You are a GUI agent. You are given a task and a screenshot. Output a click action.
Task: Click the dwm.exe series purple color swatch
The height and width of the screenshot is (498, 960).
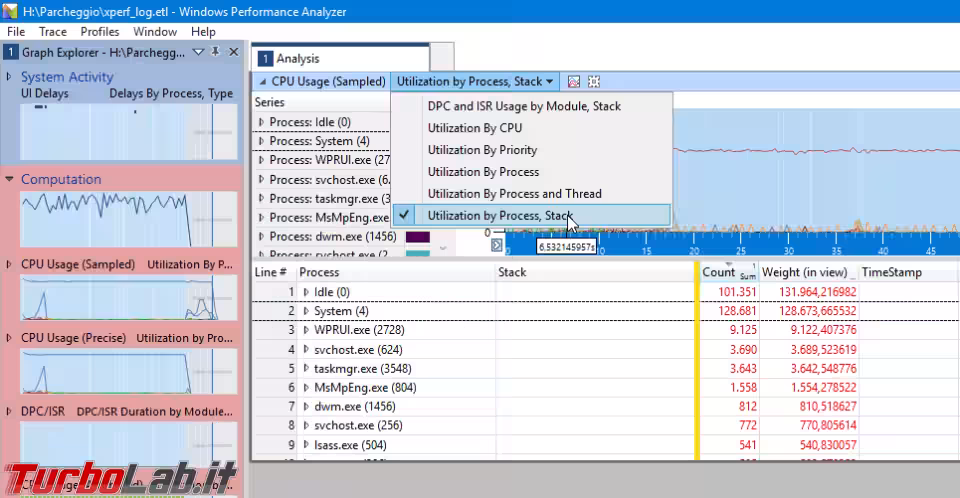(x=418, y=236)
